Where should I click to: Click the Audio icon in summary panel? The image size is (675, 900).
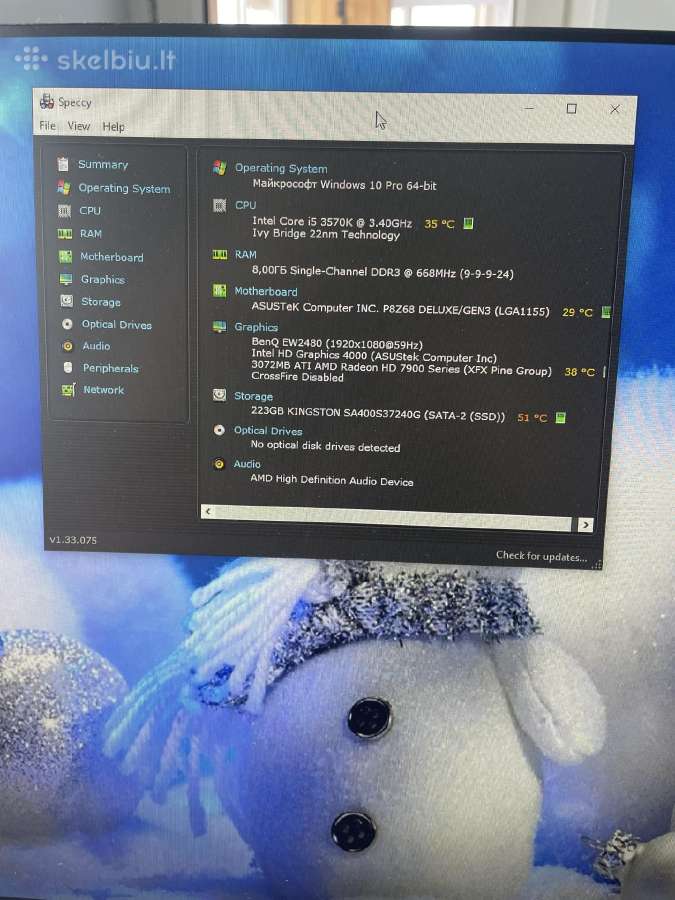pos(219,464)
